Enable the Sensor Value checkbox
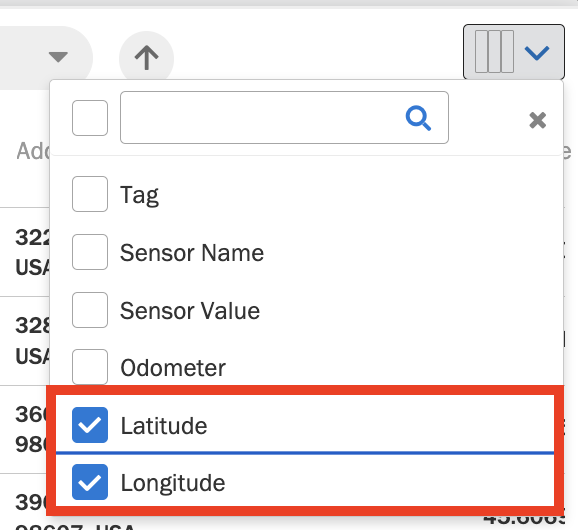Viewport: 578px width, 530px height. (x=90, y=310)
